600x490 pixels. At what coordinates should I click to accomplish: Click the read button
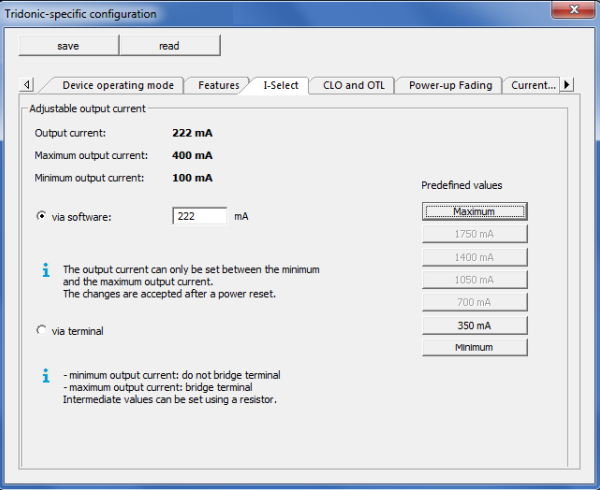170,46
